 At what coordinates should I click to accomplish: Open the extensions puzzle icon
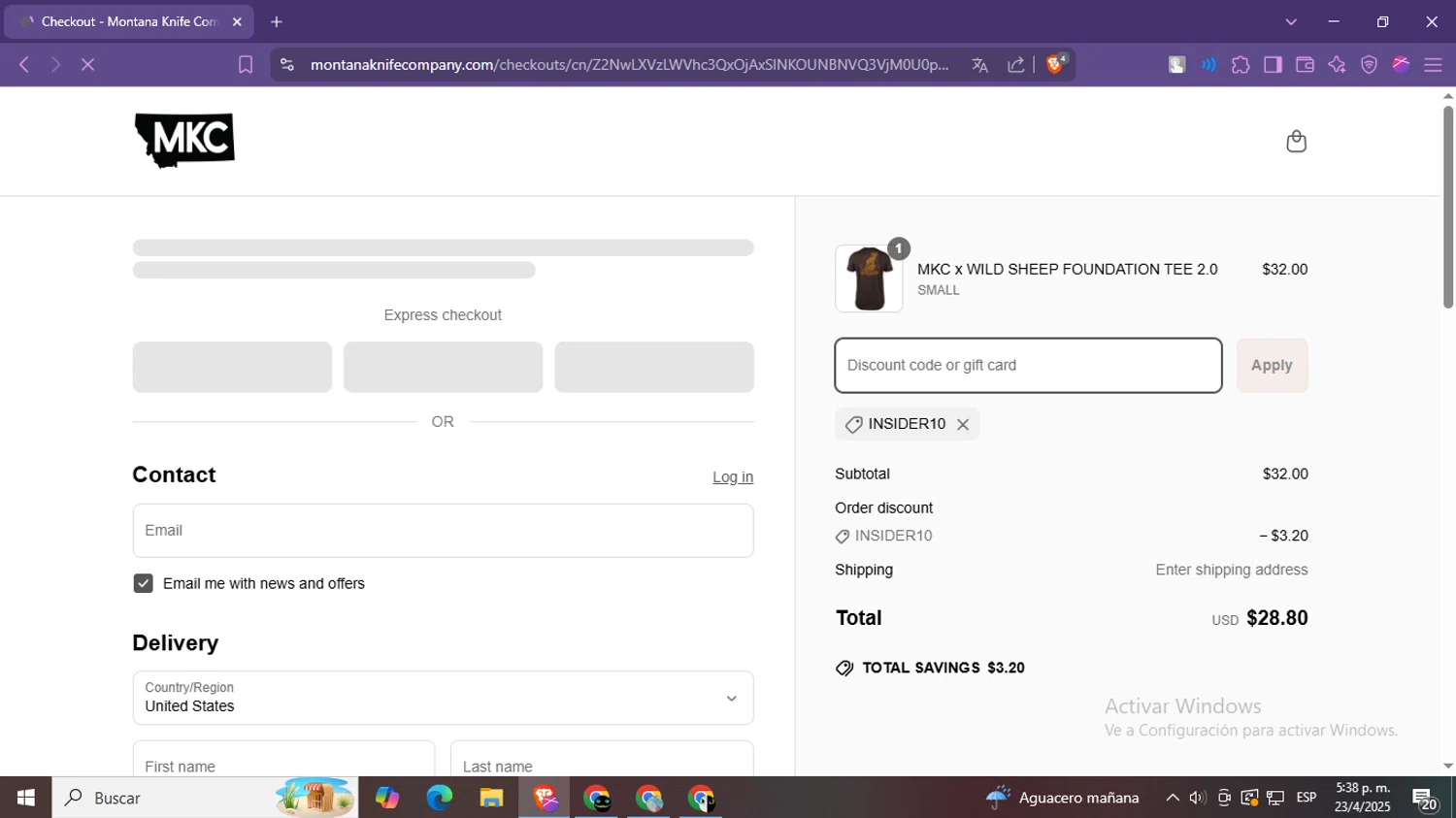[1241, 65]
